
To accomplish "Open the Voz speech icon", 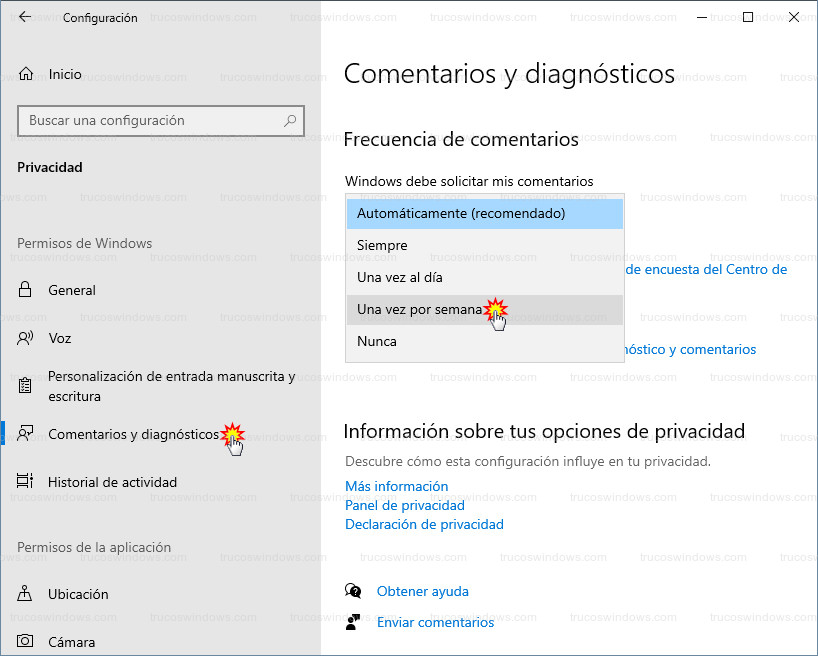I will point(25,338).
